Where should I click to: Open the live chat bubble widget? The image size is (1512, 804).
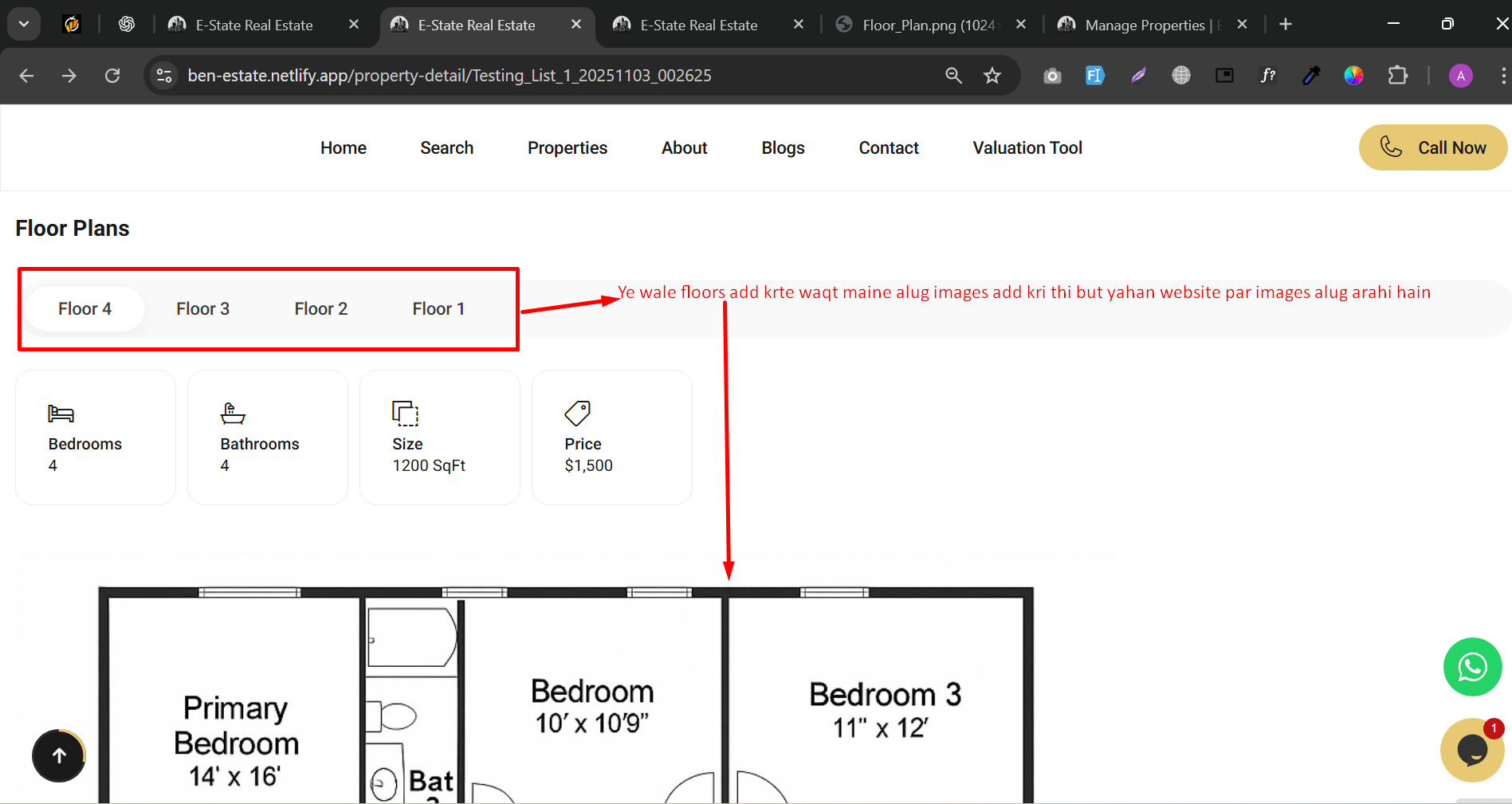pyautogui.click(x=1471, y=750)
